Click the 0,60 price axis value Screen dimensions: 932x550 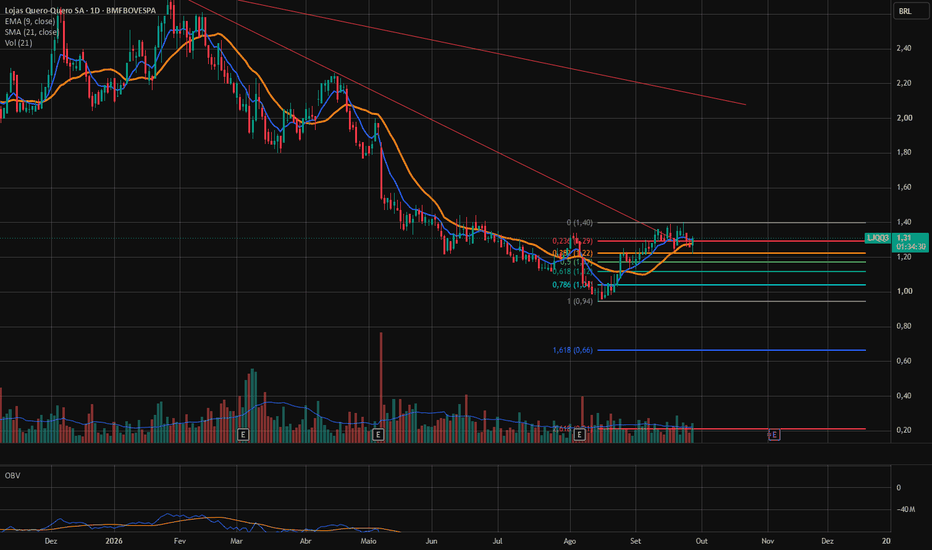[x=904, y=361]
